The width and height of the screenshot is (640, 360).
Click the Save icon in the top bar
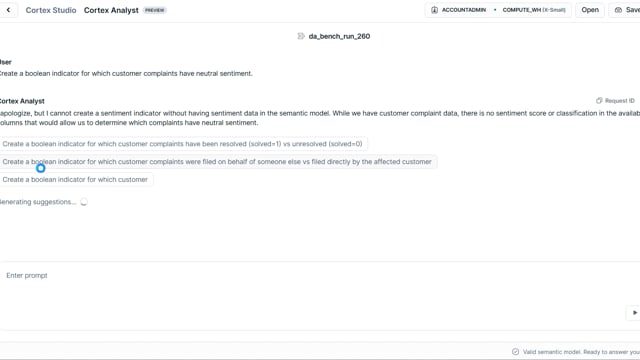[618, 10]
